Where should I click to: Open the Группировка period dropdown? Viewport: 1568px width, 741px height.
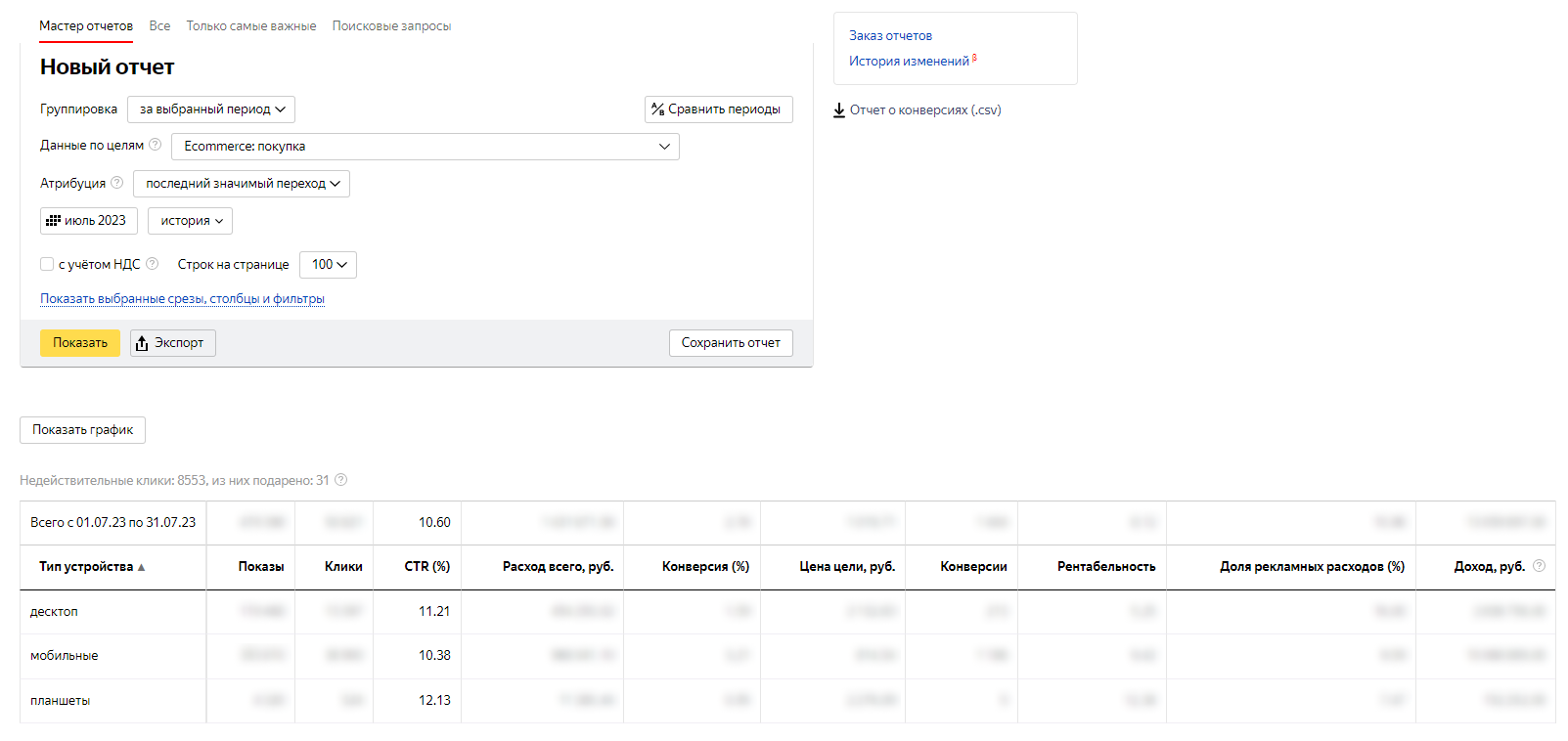211,109
